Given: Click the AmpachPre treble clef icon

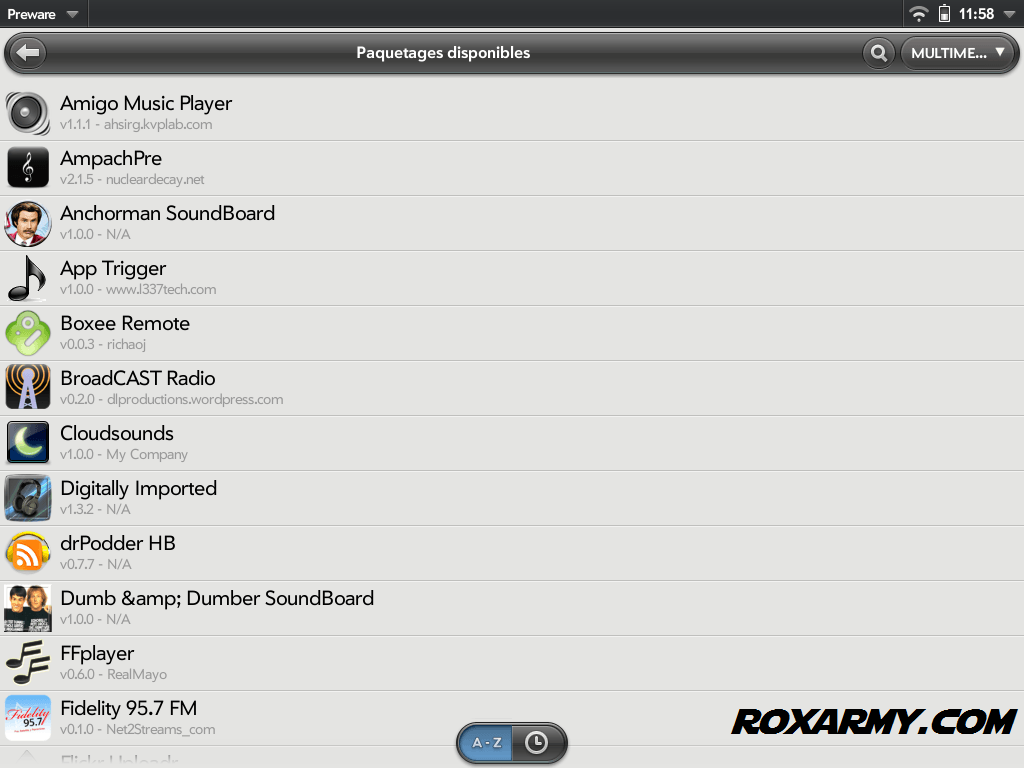Looking at the screenshot, I should click(x=27, y=168).
